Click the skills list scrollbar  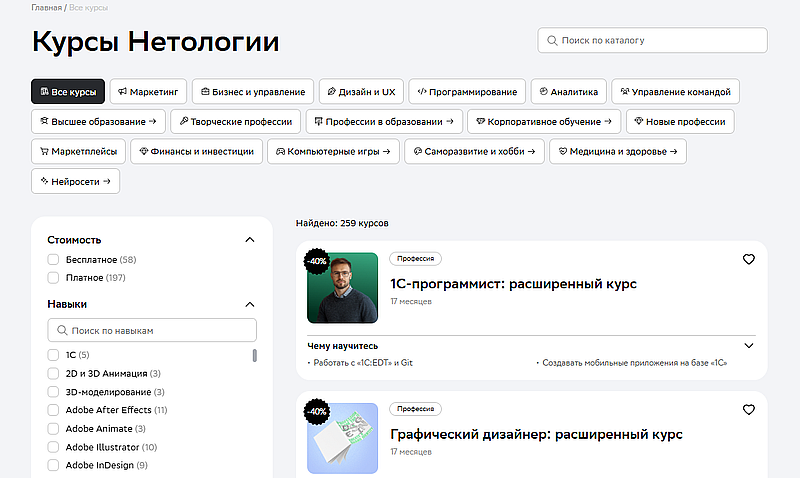[x=255, y=355]
